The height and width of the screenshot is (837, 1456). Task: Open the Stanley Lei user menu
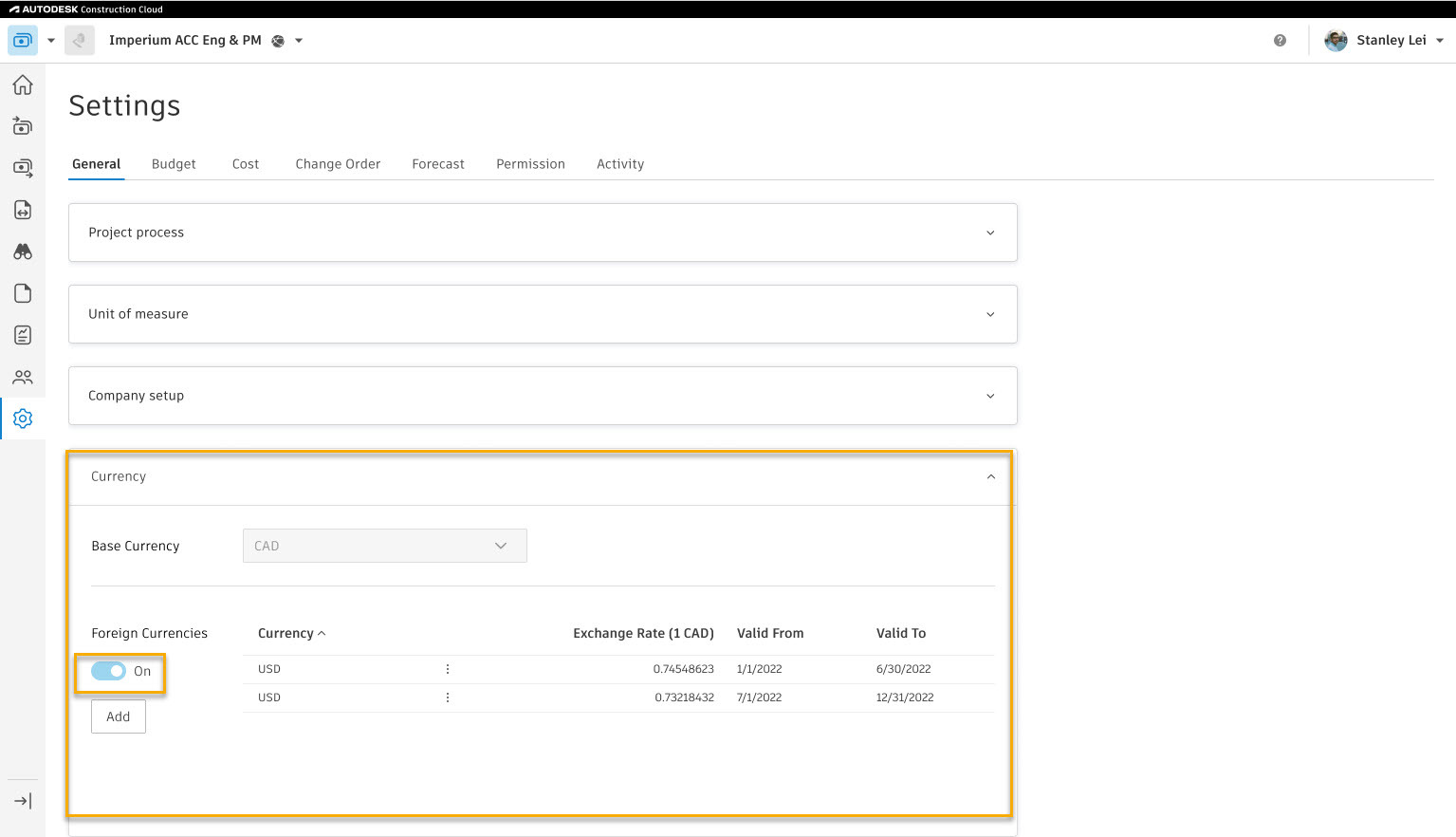1391,41
